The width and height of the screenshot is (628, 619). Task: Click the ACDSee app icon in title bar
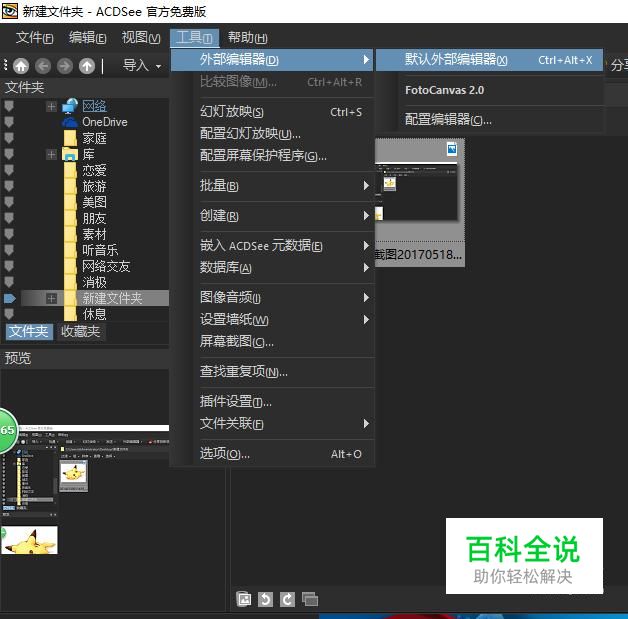pyautogui.click(x=10, y=11)
